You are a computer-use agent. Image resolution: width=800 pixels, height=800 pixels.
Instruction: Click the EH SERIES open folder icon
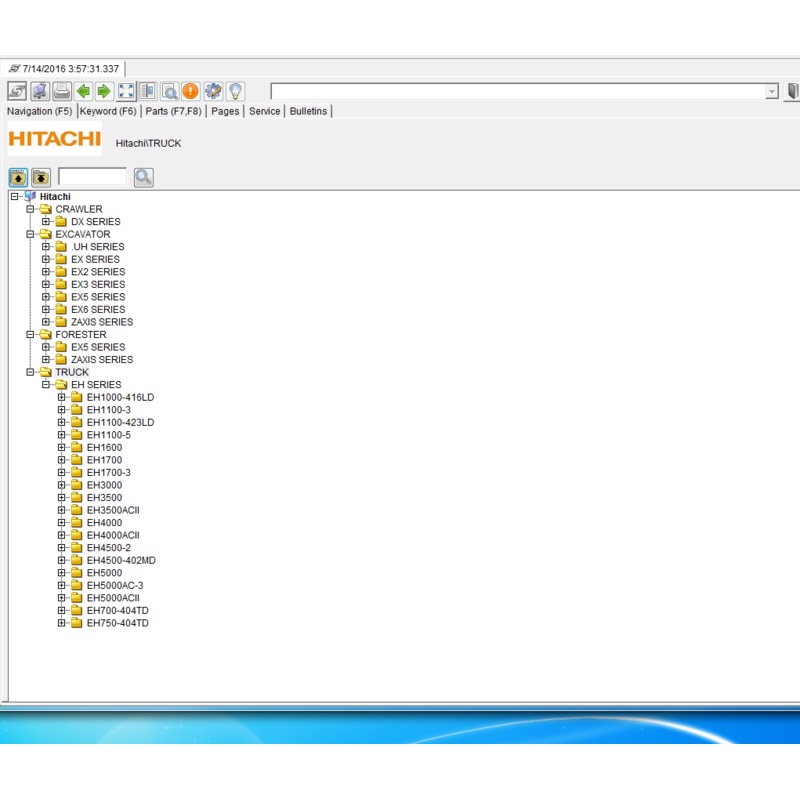click(61, 385)
